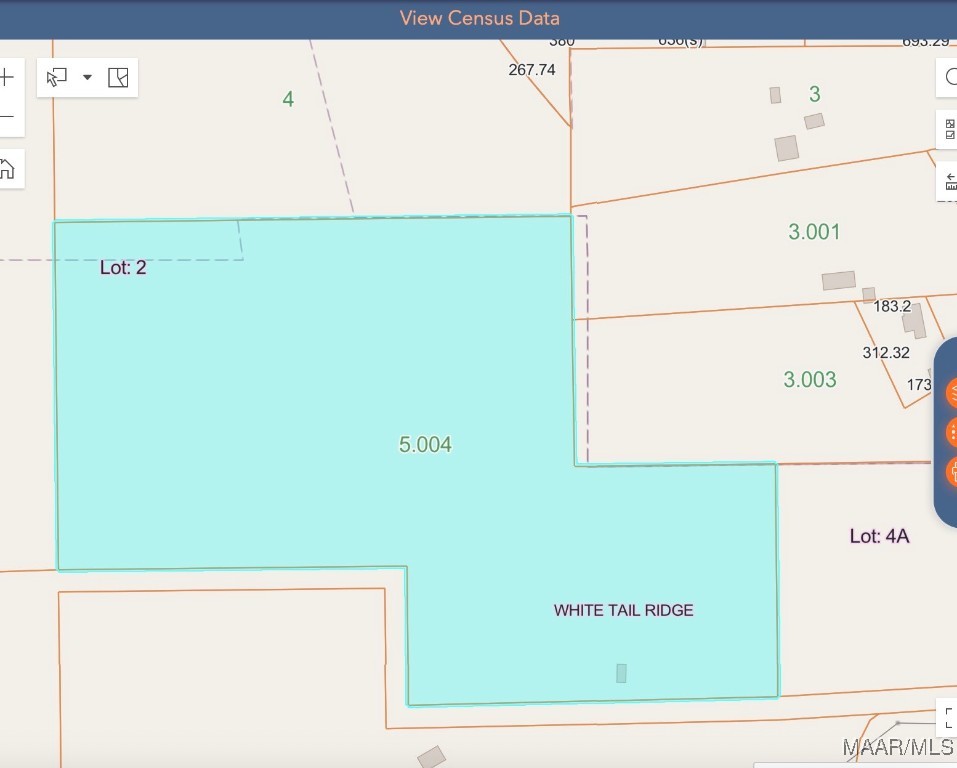
Task: Select parcel 3.003 on the map
Action: click(x=809, y=380)
